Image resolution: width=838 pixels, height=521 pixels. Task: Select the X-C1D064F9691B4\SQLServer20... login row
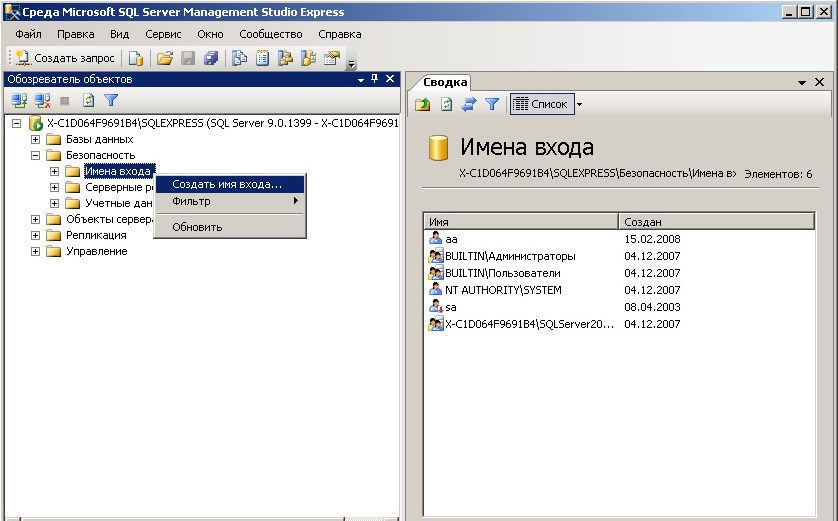(x=619, y=324)
